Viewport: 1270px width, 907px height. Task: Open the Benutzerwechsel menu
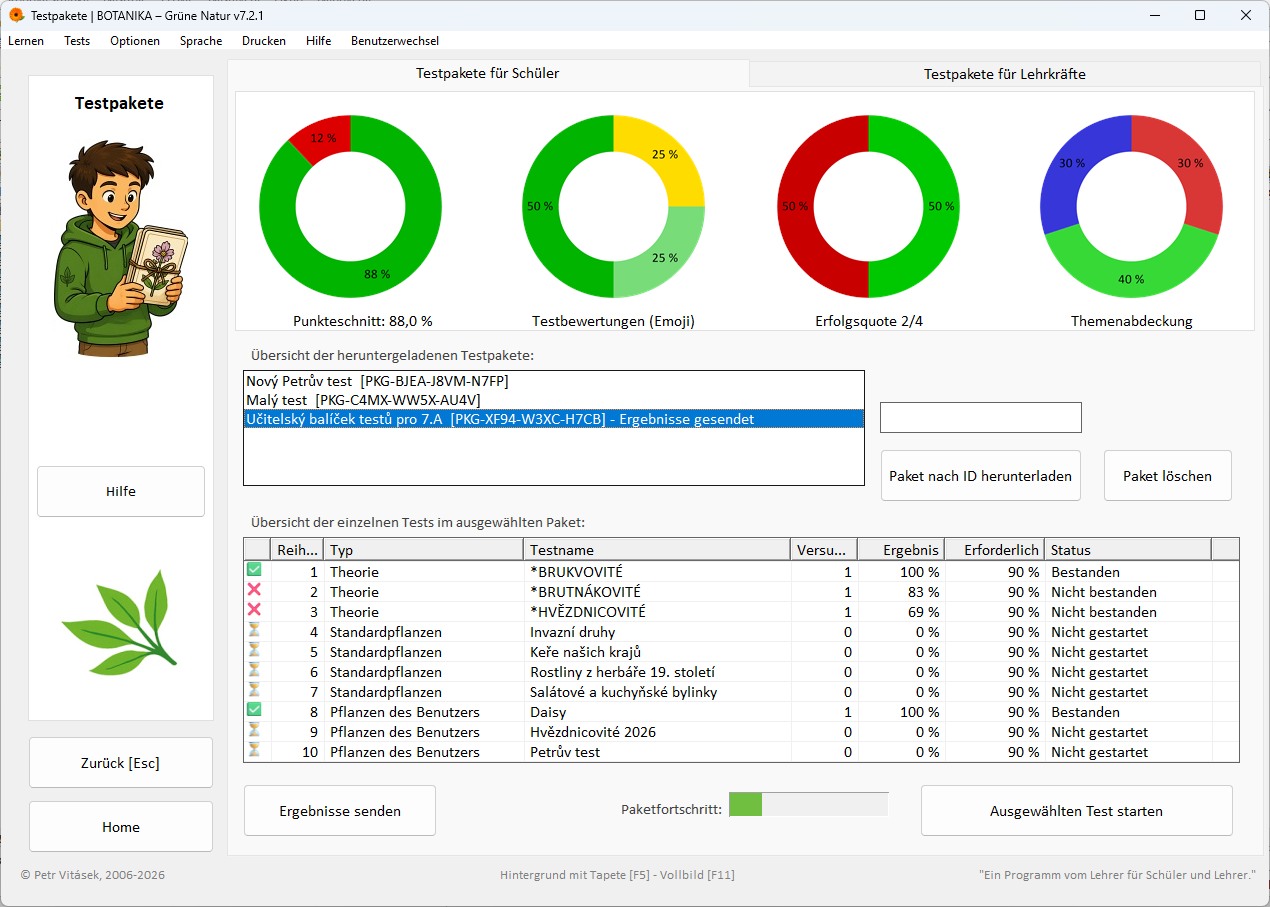pyautogui.click(x=395, y=41)
